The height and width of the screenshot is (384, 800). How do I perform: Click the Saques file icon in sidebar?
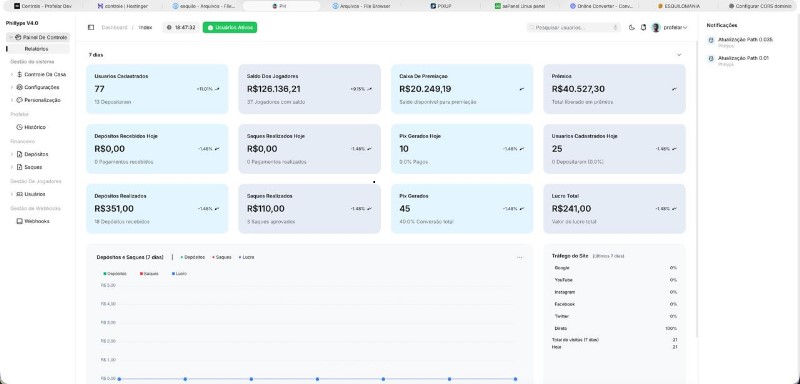(x=19, y=167)
